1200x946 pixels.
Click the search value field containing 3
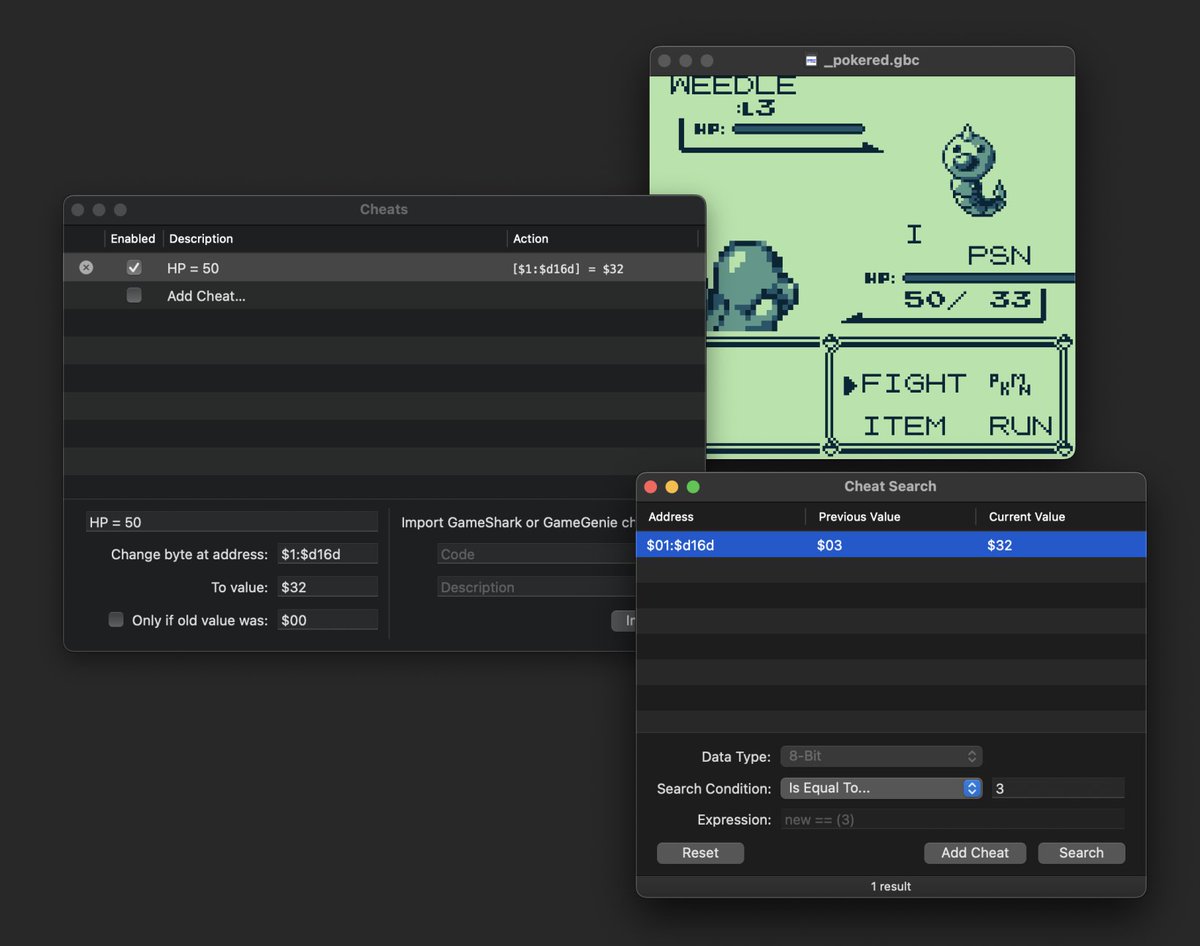pyautogui.click(x=1058, y=788)
